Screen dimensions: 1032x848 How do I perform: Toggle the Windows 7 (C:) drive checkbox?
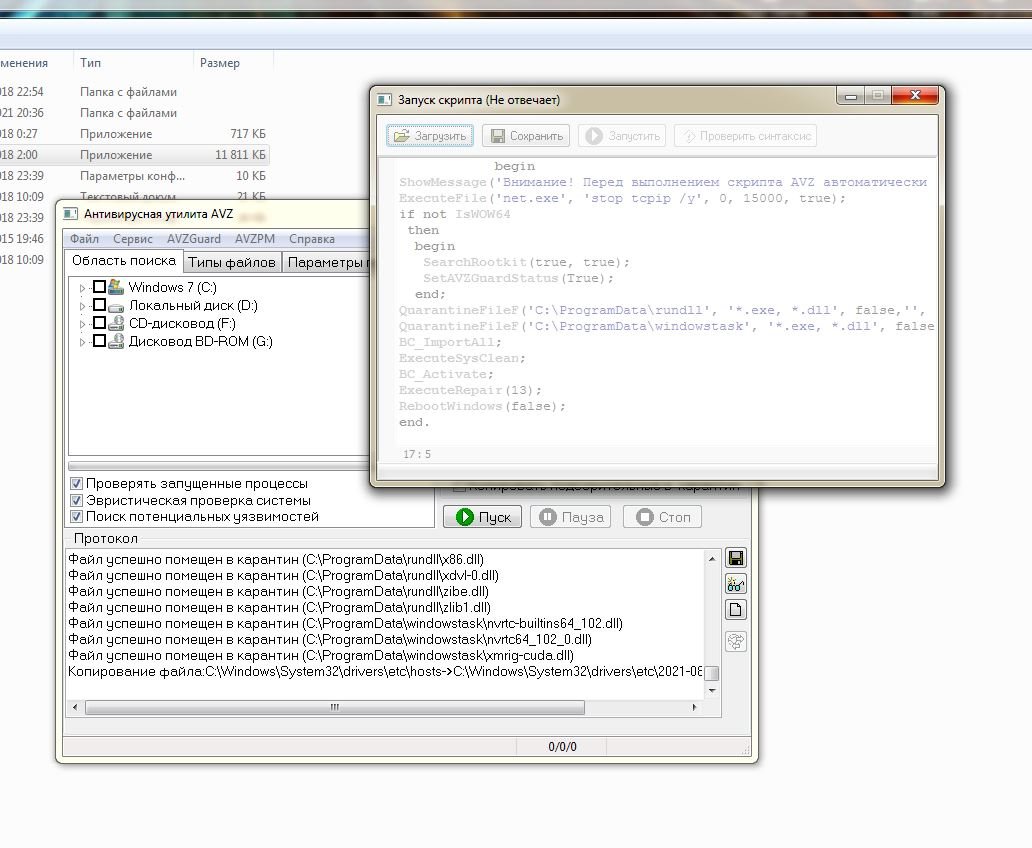click(x=99, y=287)
